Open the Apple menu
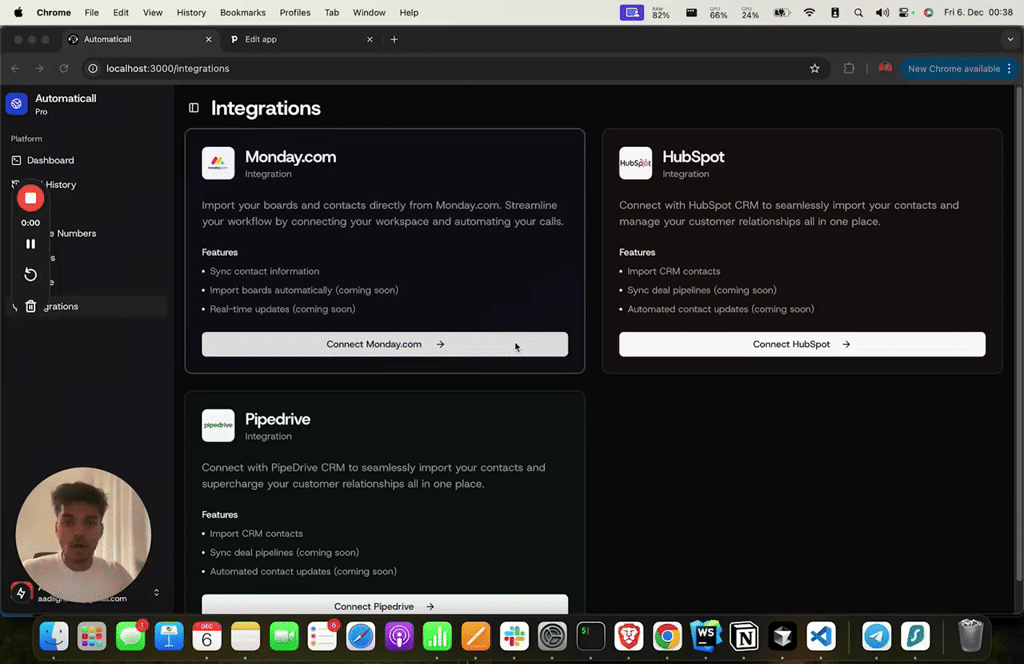Image resolution: width=1024 pixels, height=664 pixels. pos(18,12)
